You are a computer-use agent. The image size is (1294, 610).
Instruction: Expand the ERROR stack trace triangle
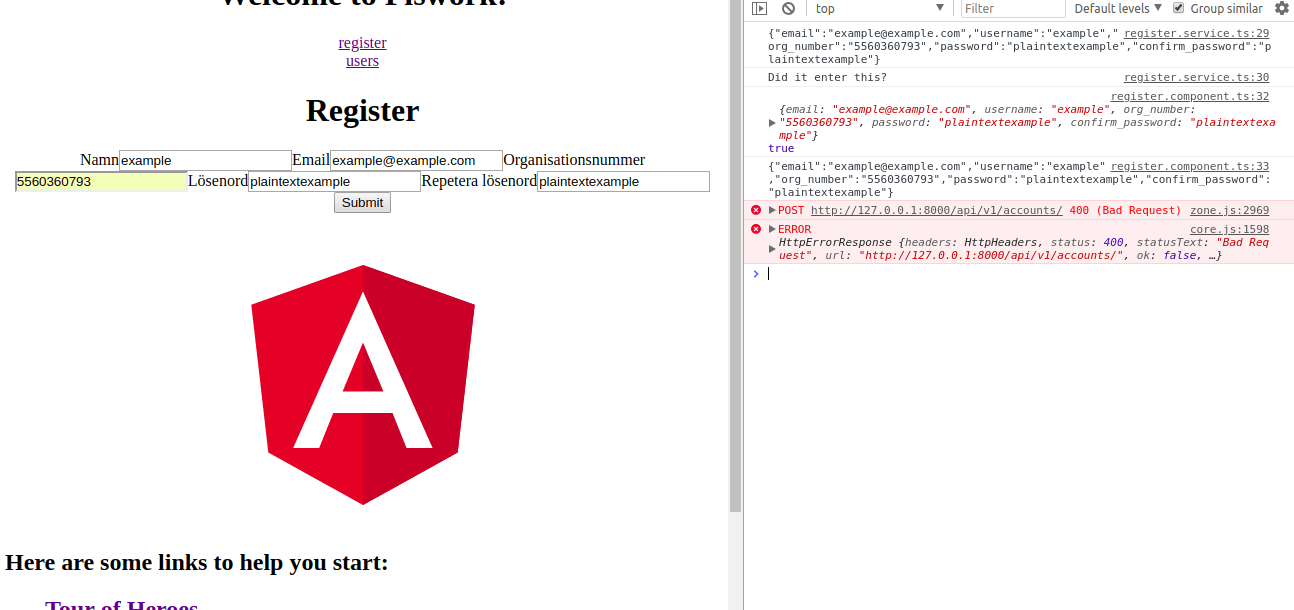pyautogui.click(x=772, y=229)
